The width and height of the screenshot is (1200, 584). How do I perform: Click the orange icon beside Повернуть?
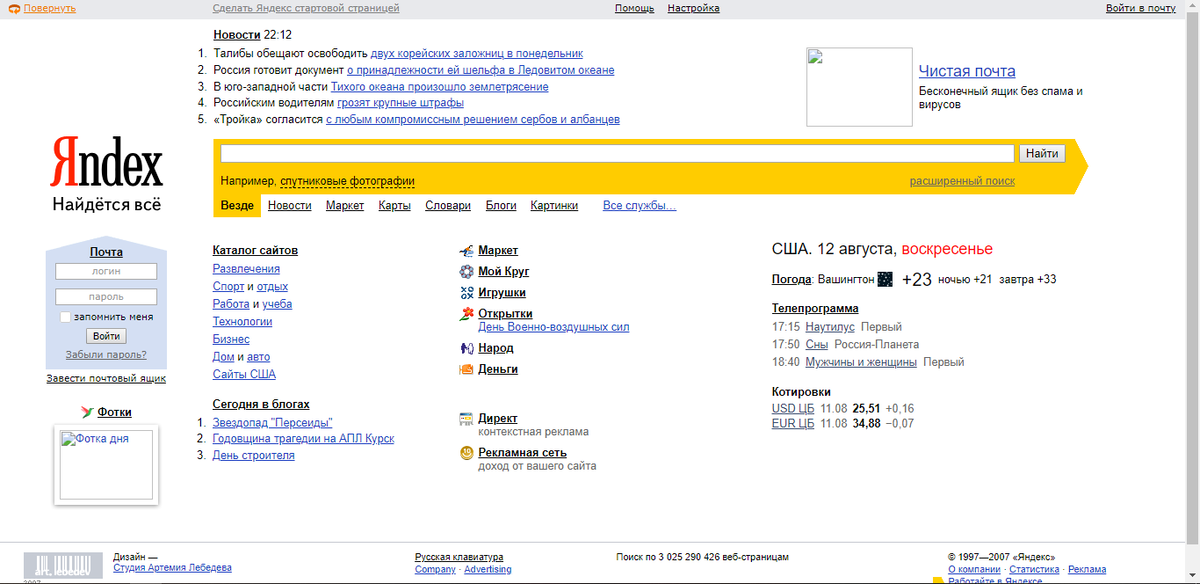[14, 8]
